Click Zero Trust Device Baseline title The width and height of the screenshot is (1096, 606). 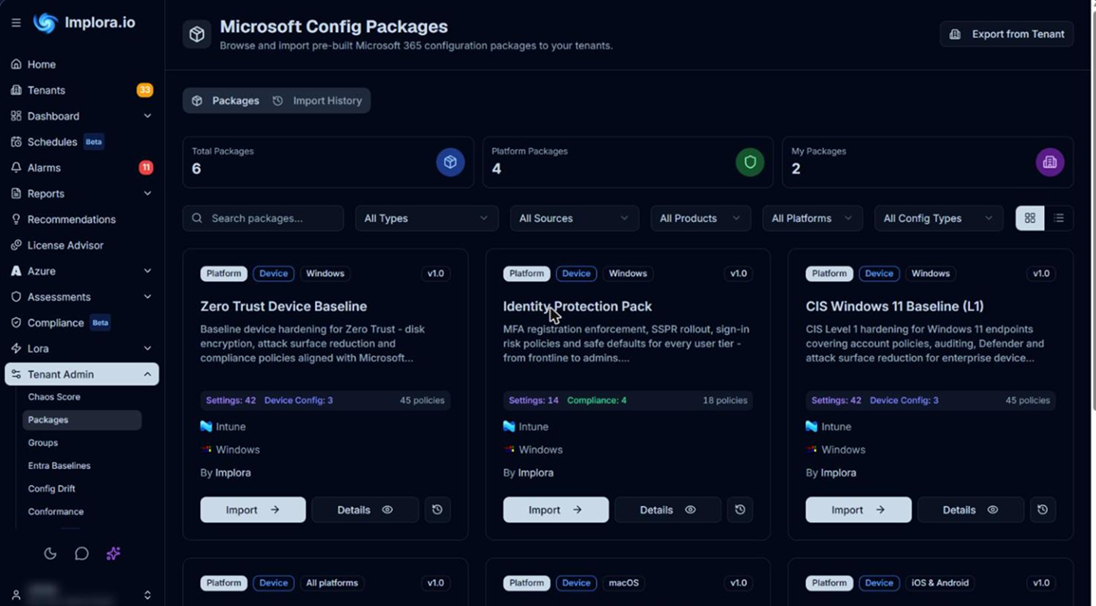tap(283, 306)
